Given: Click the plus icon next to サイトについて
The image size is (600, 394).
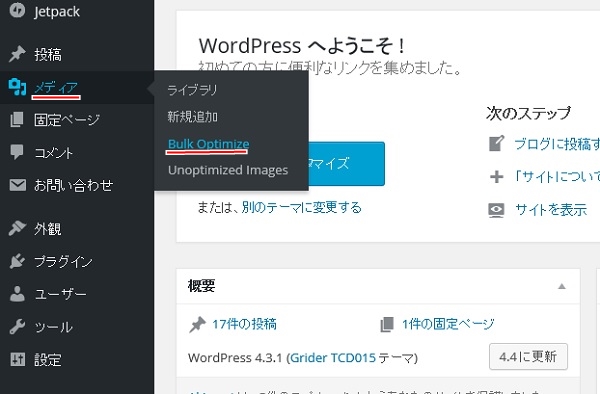Looking at the screenshot, I should (x=497, y=176).
